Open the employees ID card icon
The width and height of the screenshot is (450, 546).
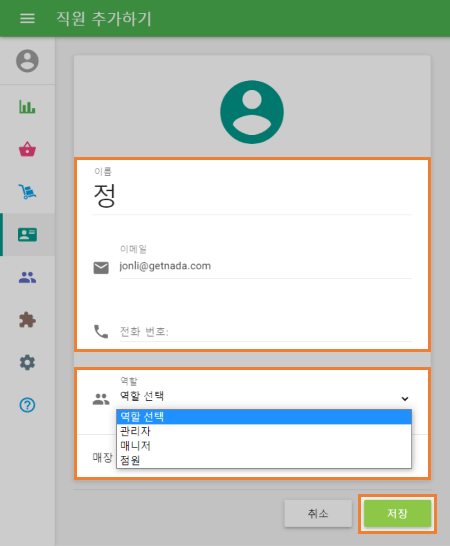[27, 234]
